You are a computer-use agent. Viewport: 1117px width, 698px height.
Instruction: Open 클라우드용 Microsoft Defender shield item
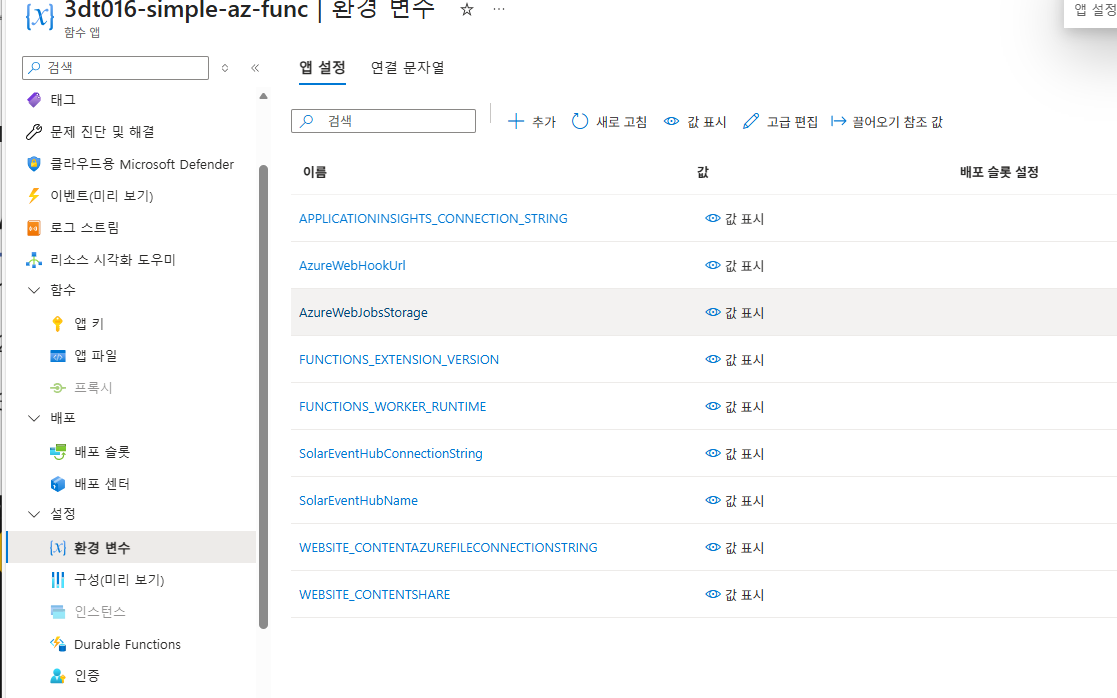pyautogui.click(x=130, y=164)
